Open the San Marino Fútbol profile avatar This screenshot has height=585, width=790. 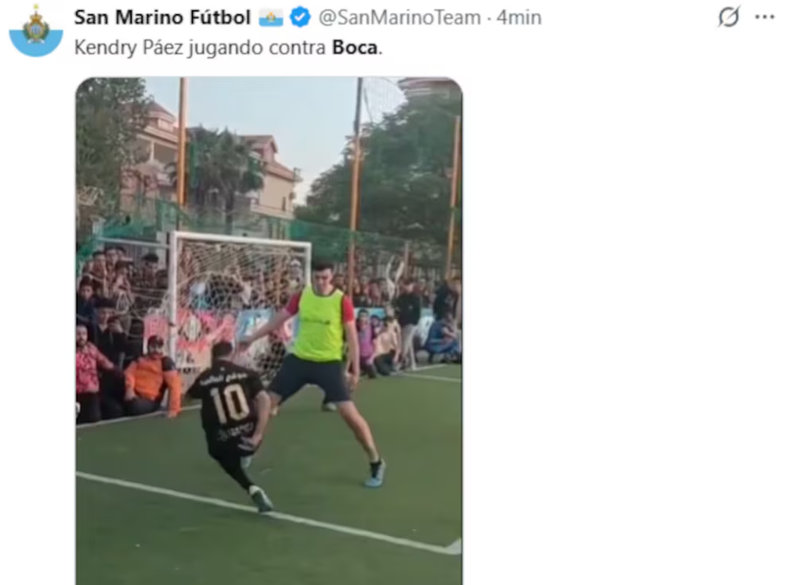[x=36, y=31]
